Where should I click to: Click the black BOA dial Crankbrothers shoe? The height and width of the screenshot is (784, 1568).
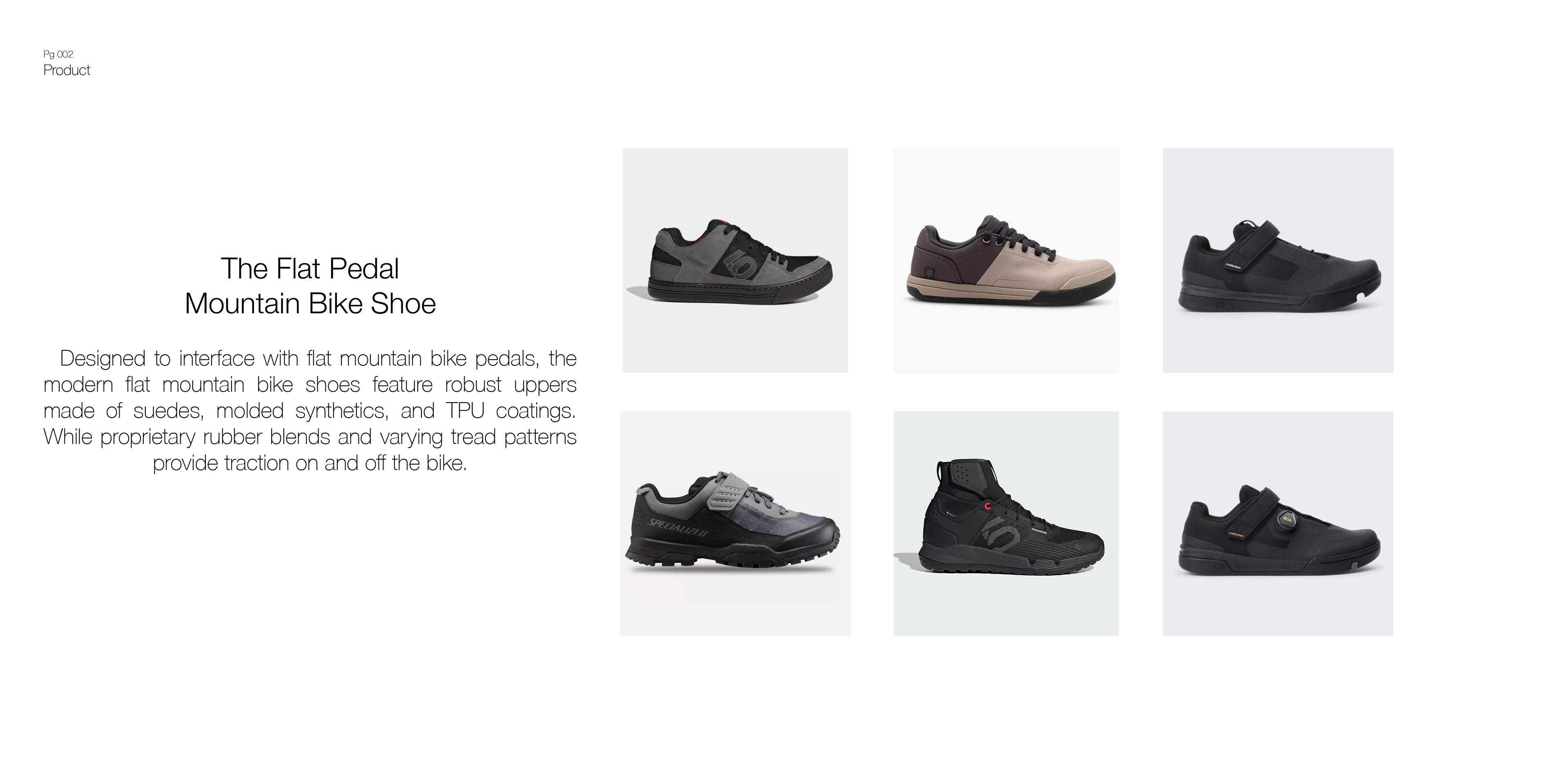(1278, 523)
